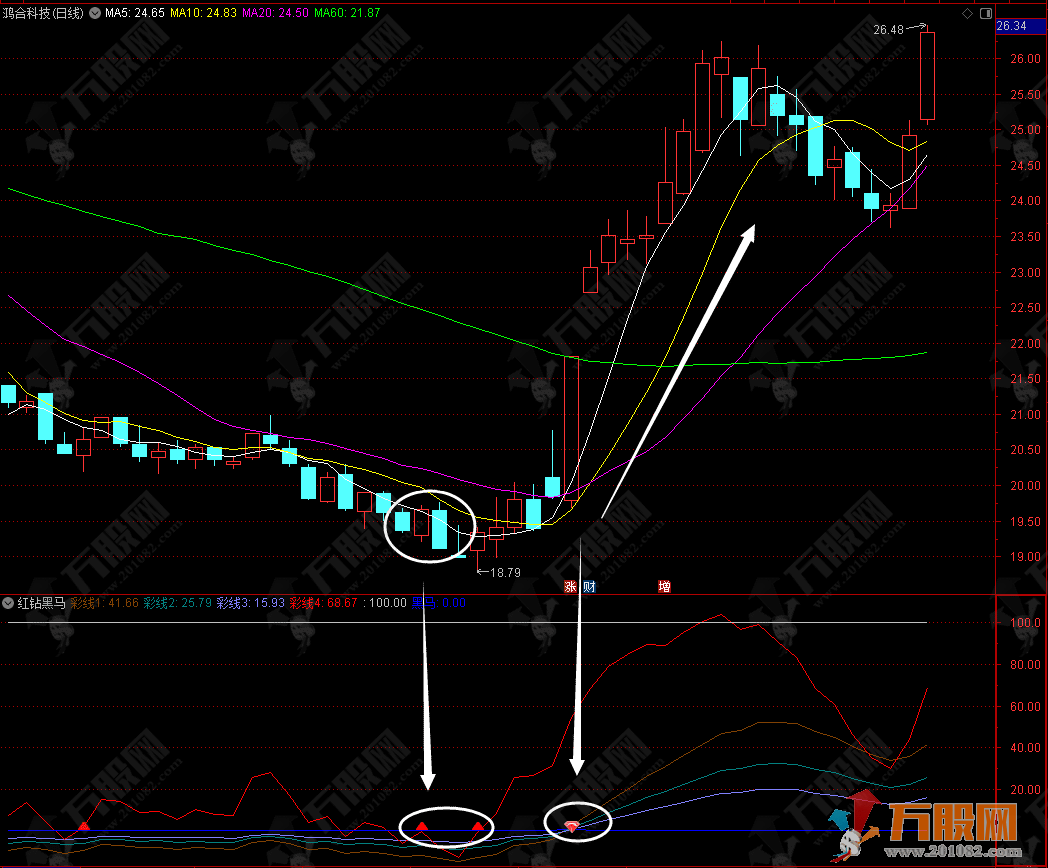Click the 18.79 low price annotation
Screen dimensions: 1048x868
point(505,573)
